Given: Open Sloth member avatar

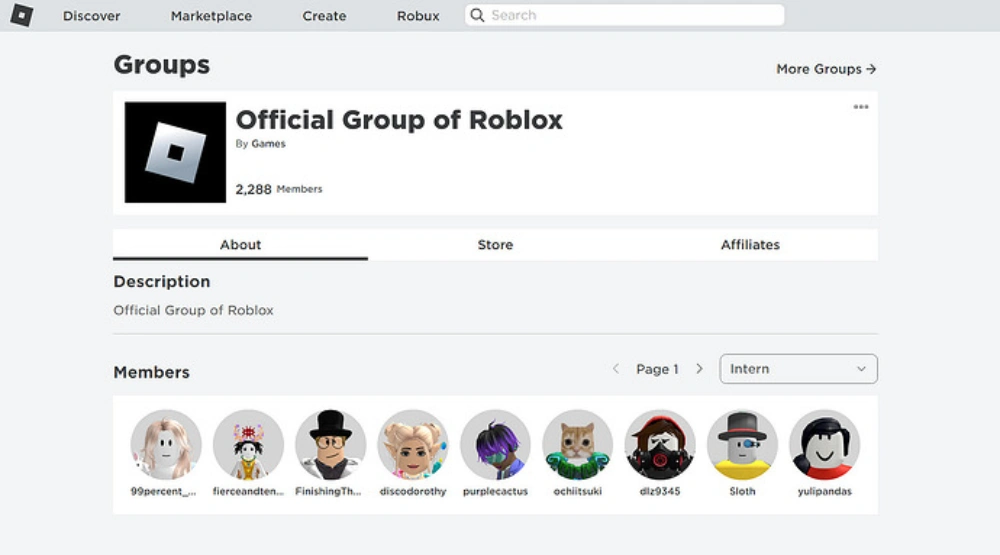Looking at the screenshot, I should tap(742, 445).
